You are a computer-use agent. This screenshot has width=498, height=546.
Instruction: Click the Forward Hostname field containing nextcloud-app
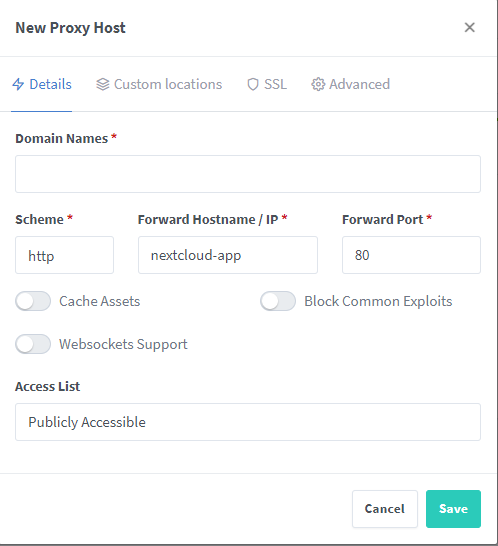228,255
